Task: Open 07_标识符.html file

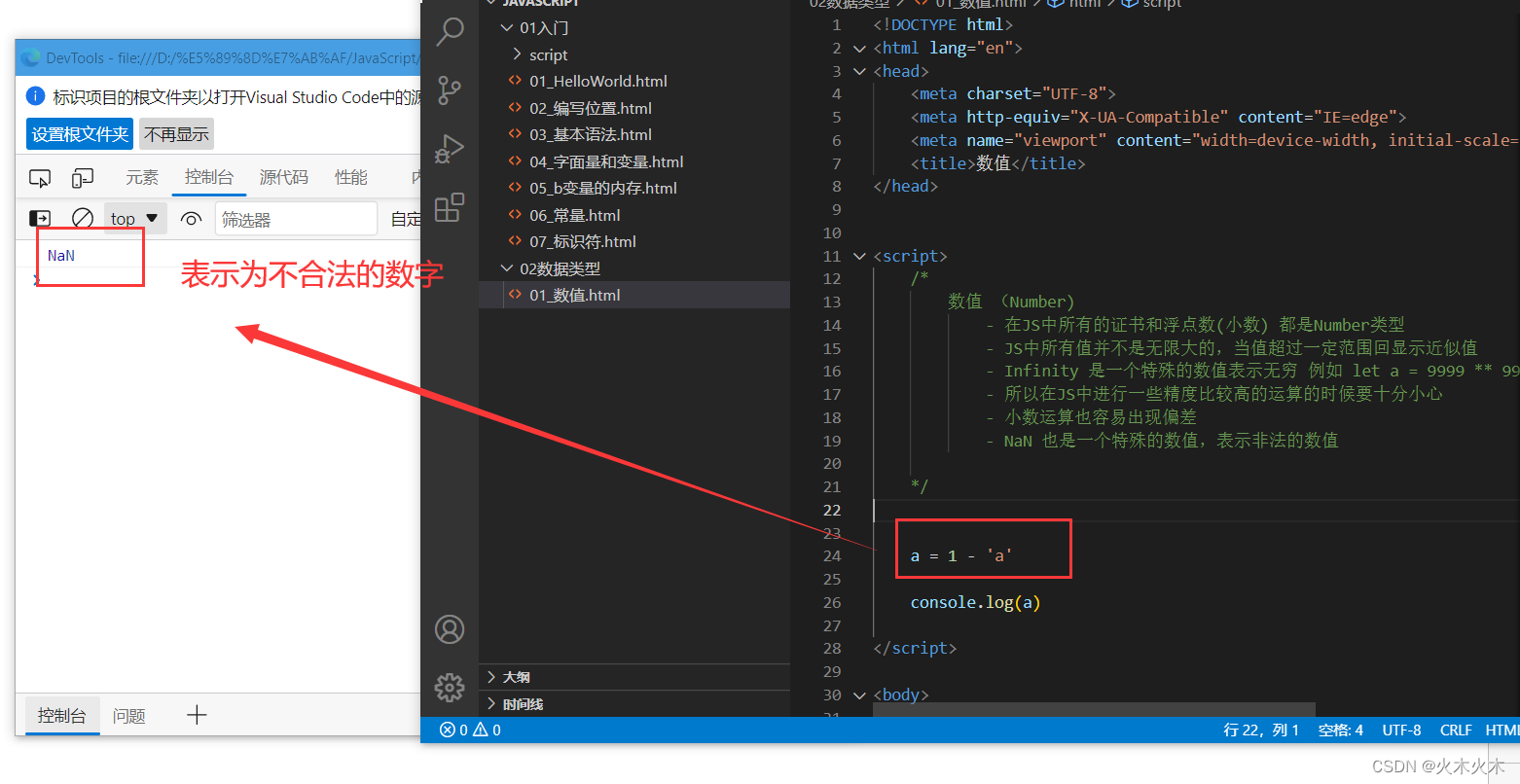Action: coord(634,242)
